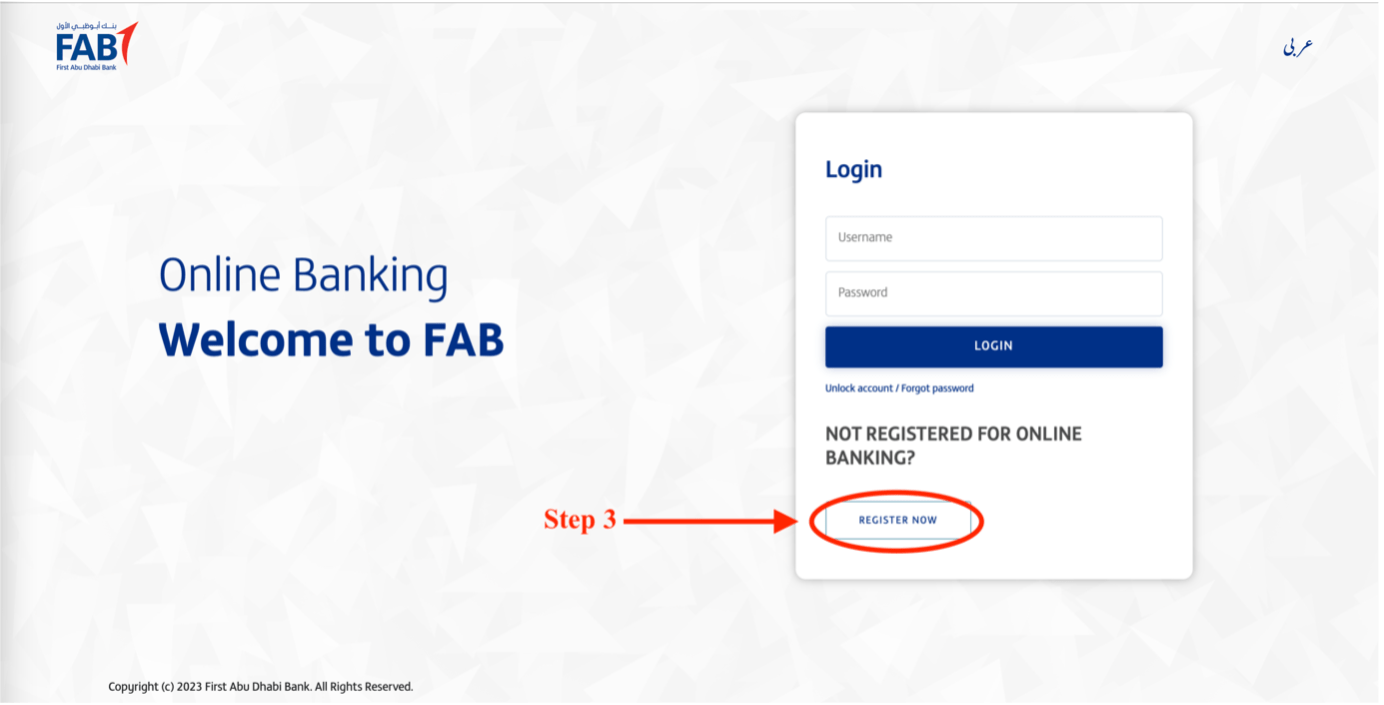Click REGISTER NOW to start registration
Image resolution: width=1384 pixels, height=705 pixels.
point(896,520)
